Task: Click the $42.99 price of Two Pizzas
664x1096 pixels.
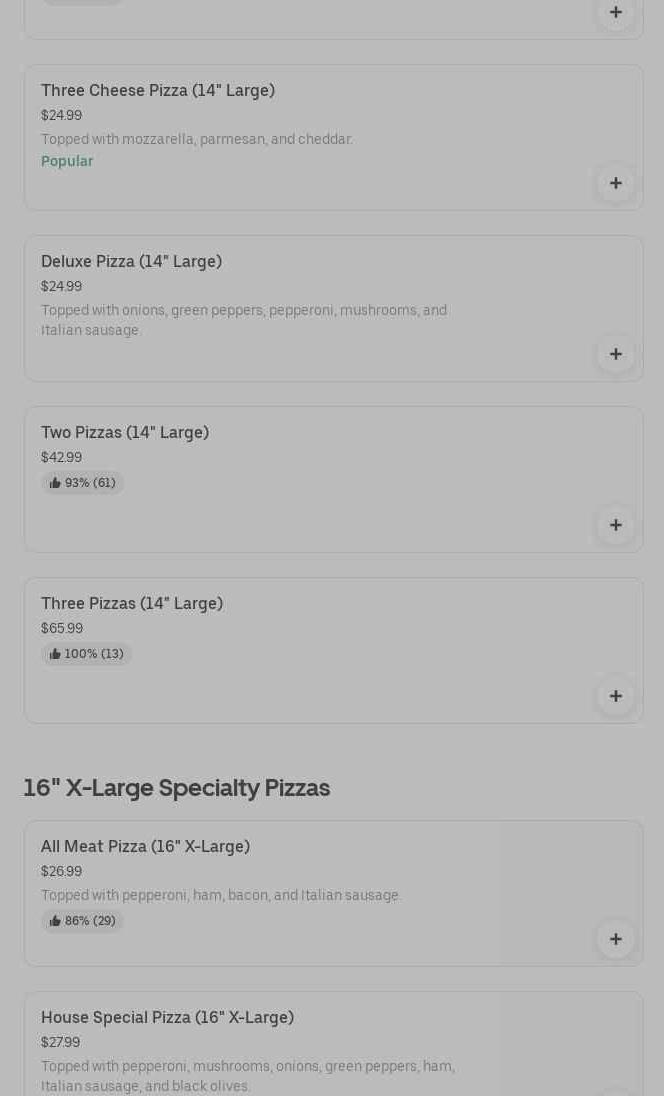Action: coord(61,457)
